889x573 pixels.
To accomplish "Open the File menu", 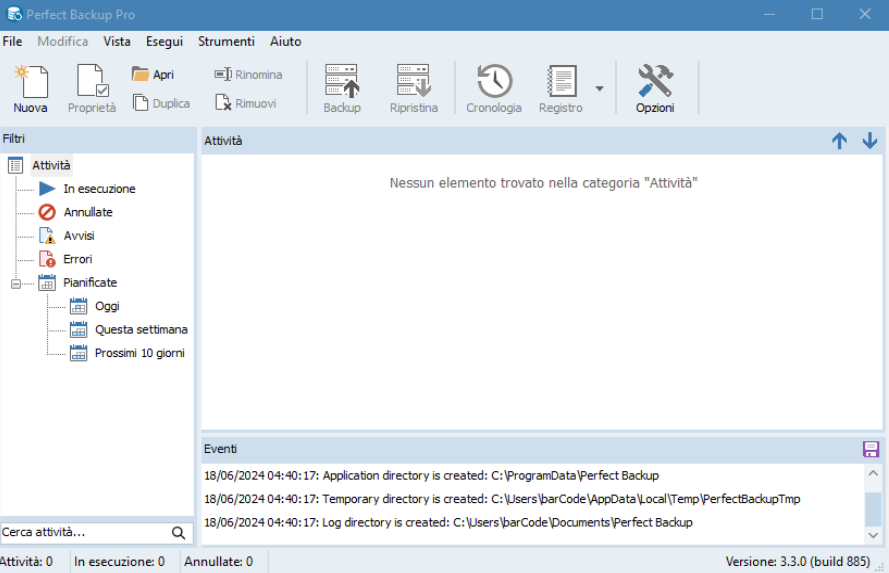I will point(12,41).
